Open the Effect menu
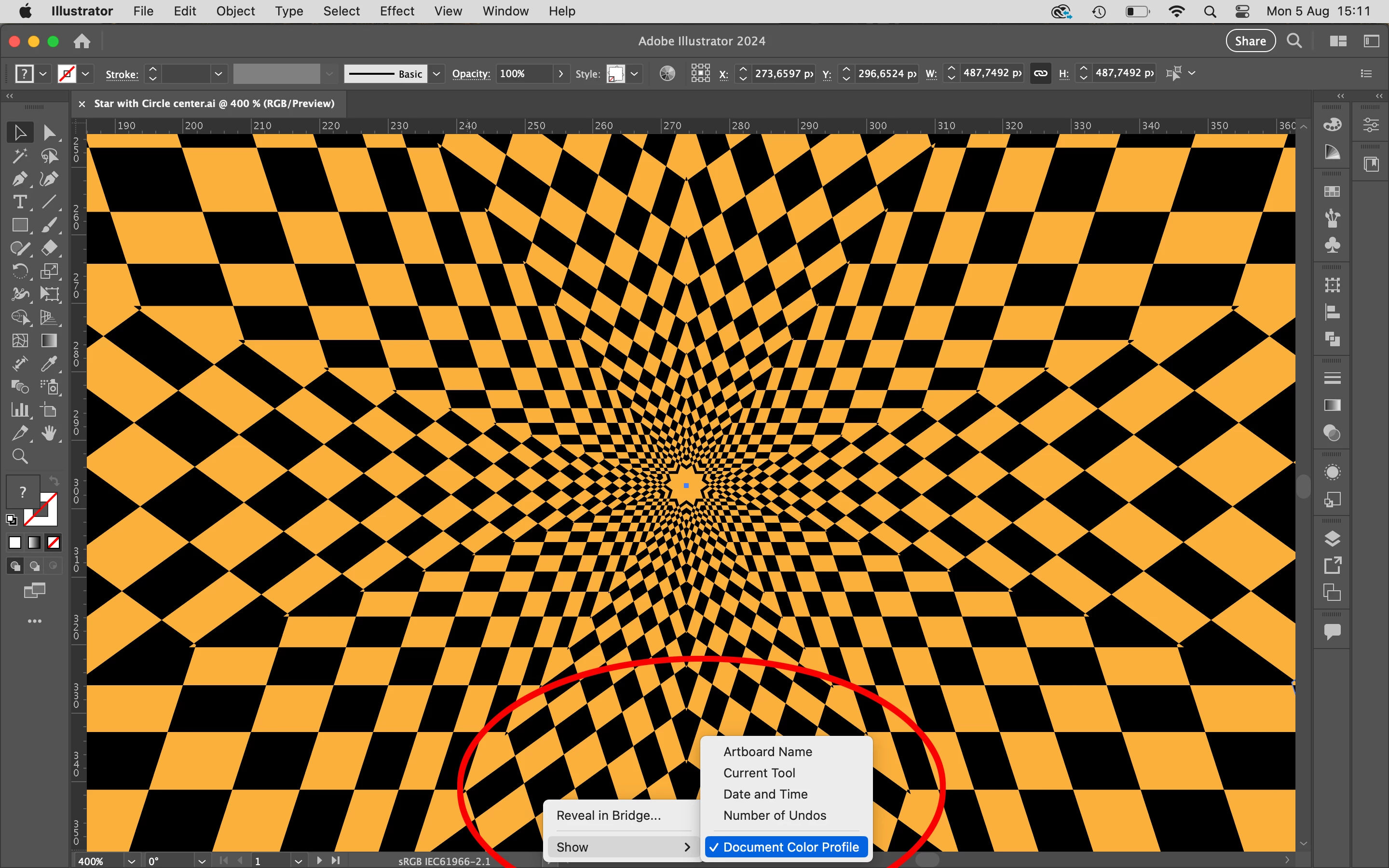The image size is (1389, 868). pos(396,11)
